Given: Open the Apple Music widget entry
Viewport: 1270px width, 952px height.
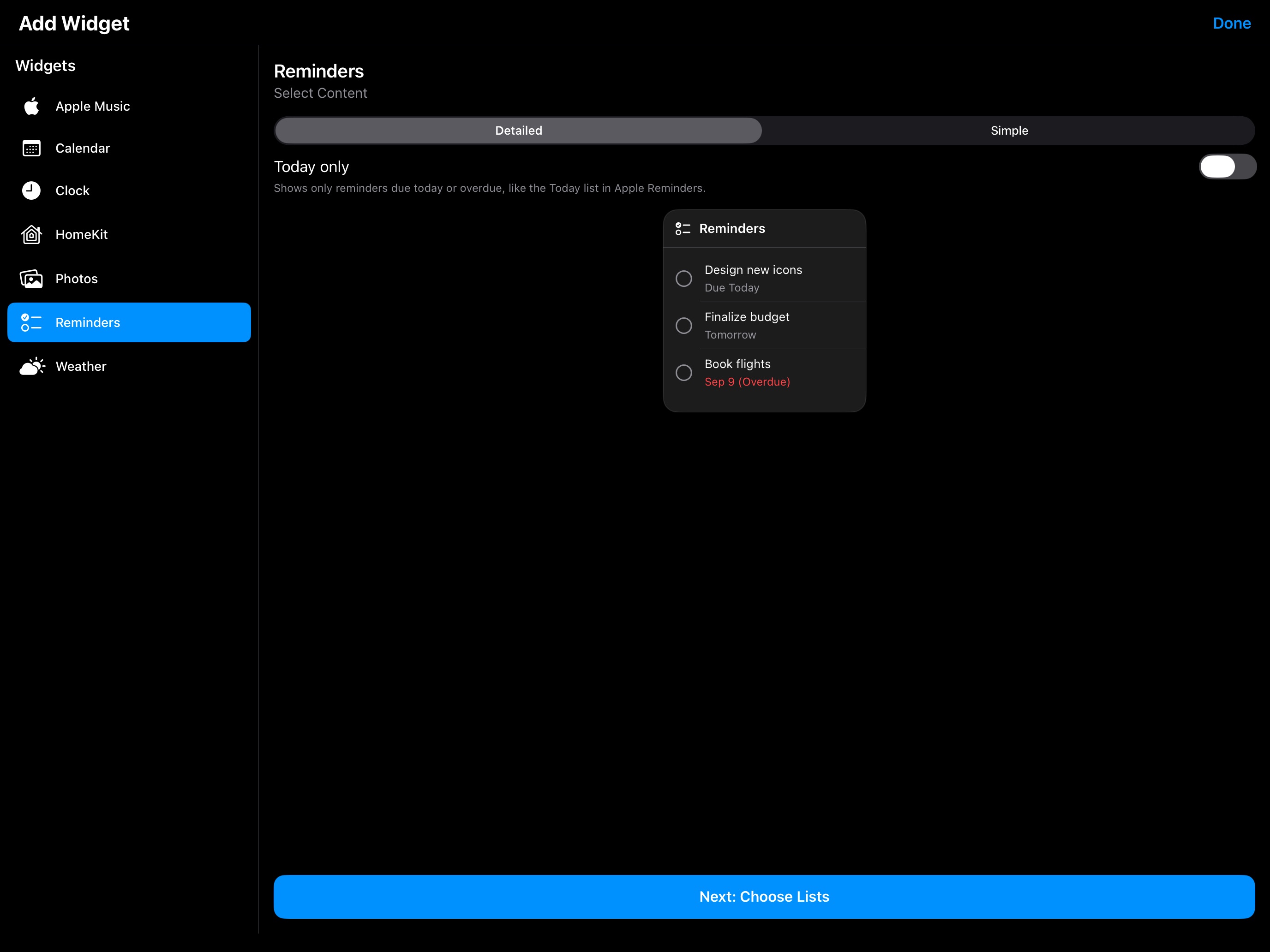Looking at the screenshot, I should tap(129, 106).
